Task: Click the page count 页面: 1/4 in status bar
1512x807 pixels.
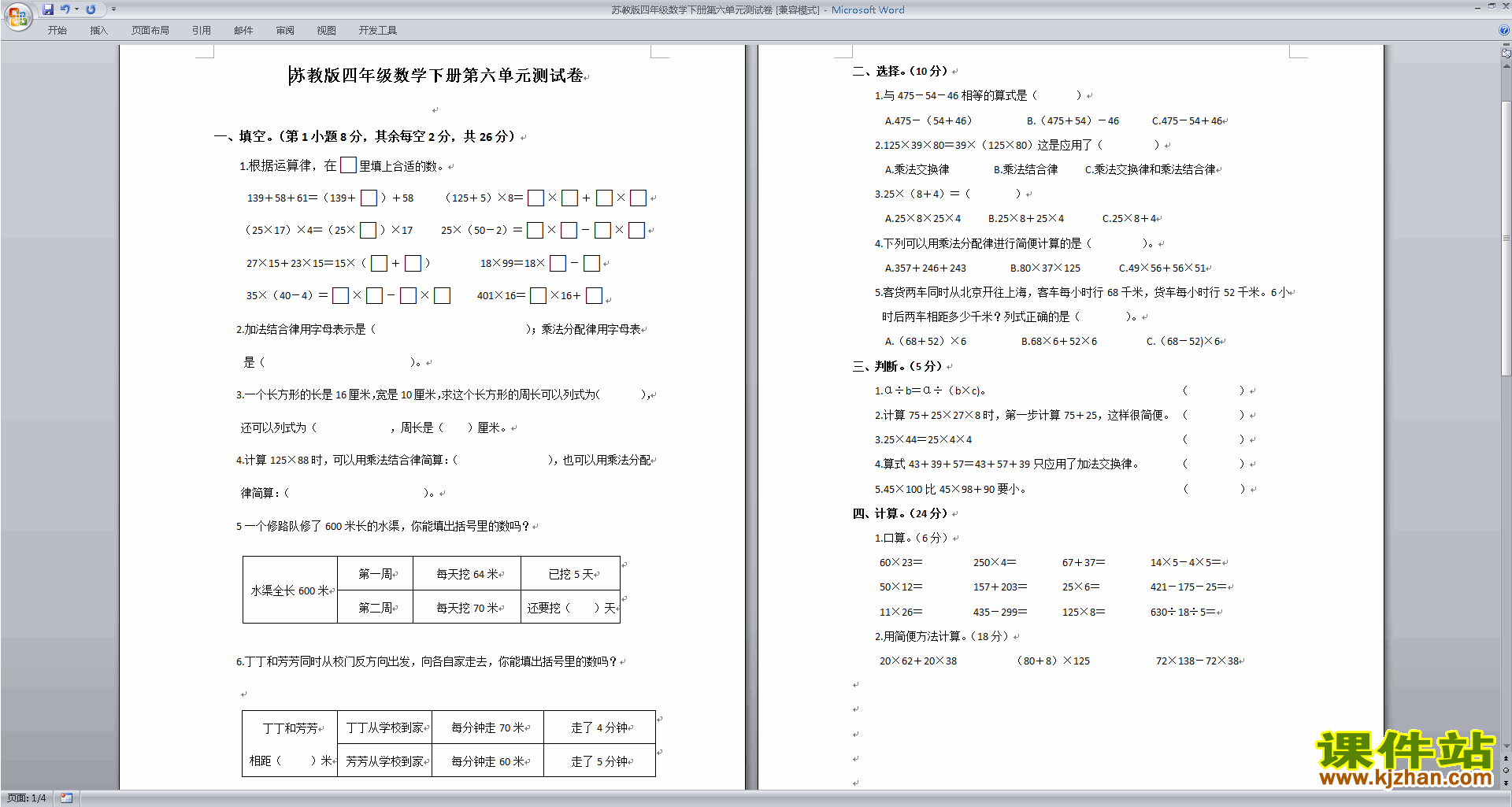Action: 27,798
